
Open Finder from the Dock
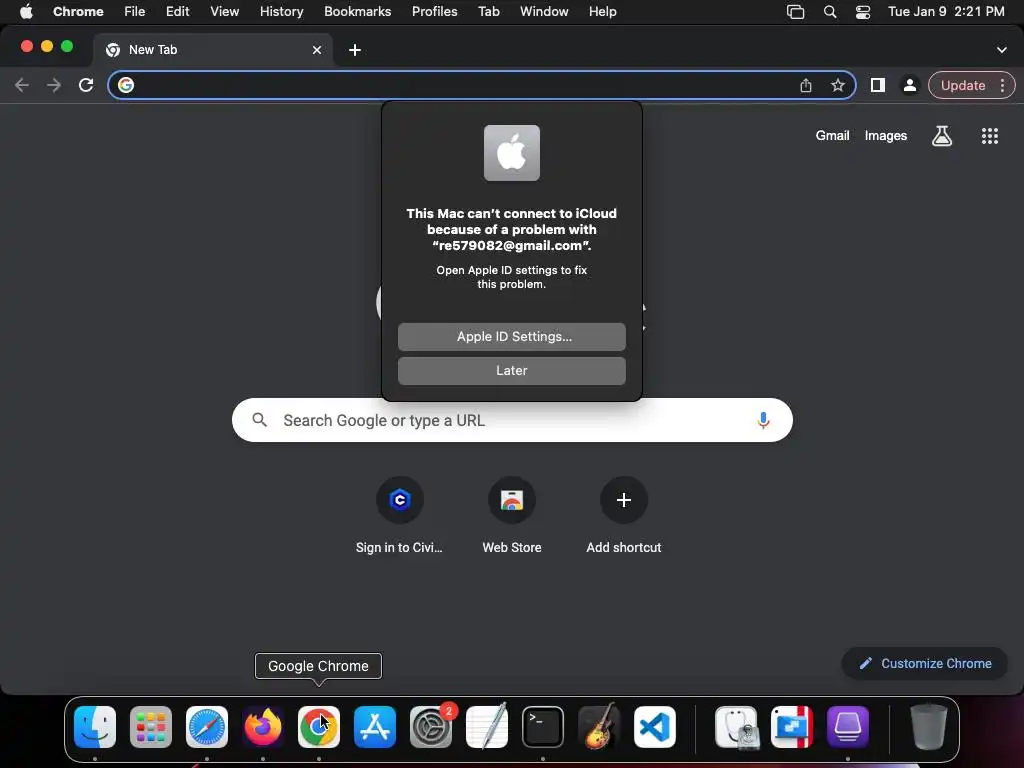95,727
